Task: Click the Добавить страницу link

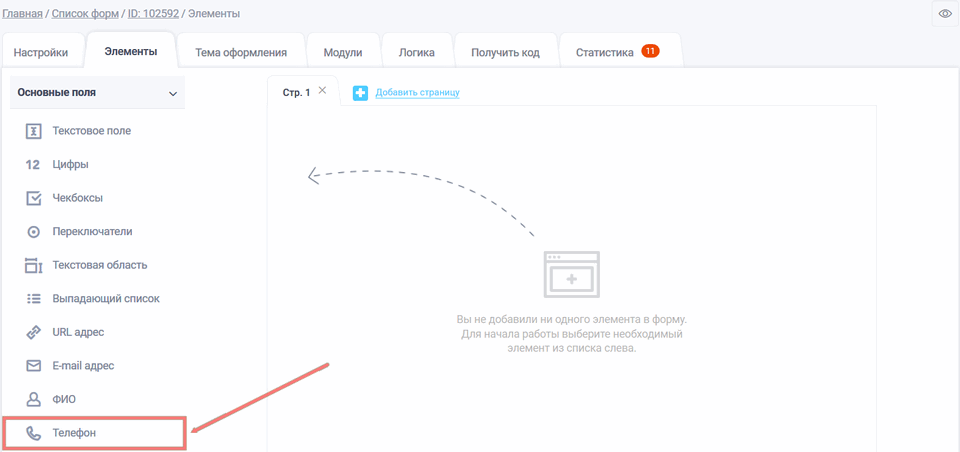Action: (x=417, y=93)
